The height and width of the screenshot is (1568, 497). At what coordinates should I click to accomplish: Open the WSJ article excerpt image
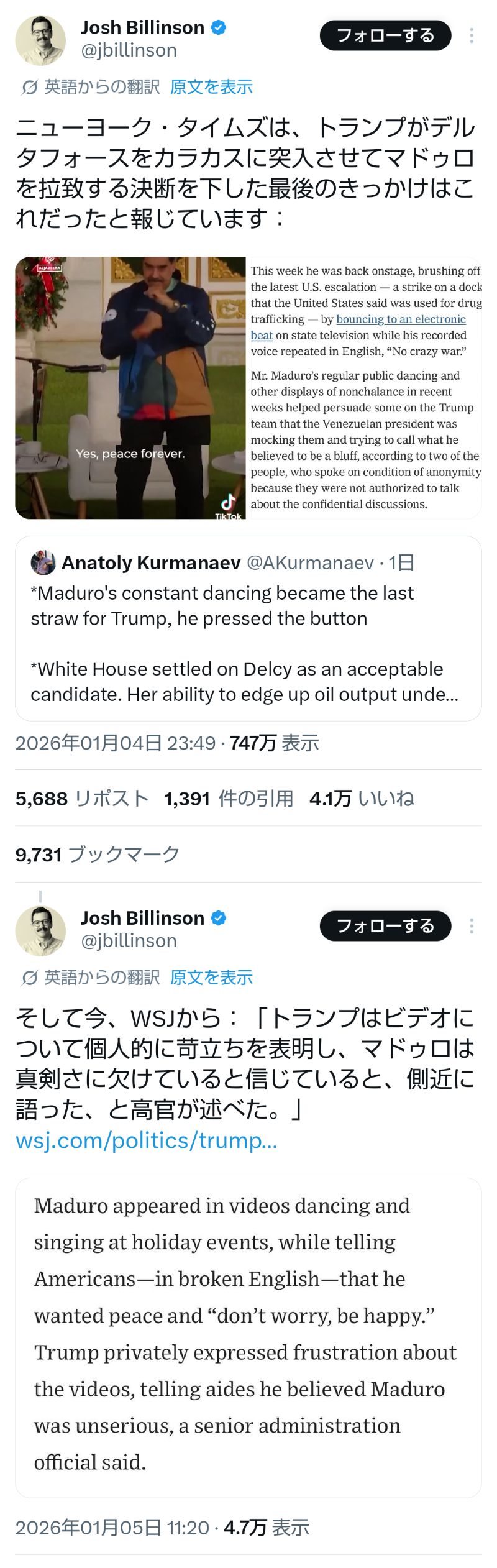pyautogui.click(x=248, y=1337)
